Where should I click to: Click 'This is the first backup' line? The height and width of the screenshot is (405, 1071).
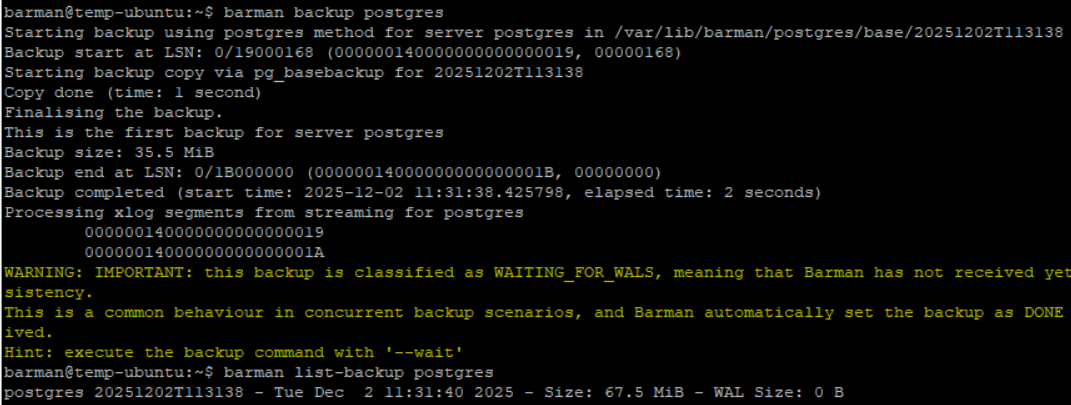tap(224, 132)
